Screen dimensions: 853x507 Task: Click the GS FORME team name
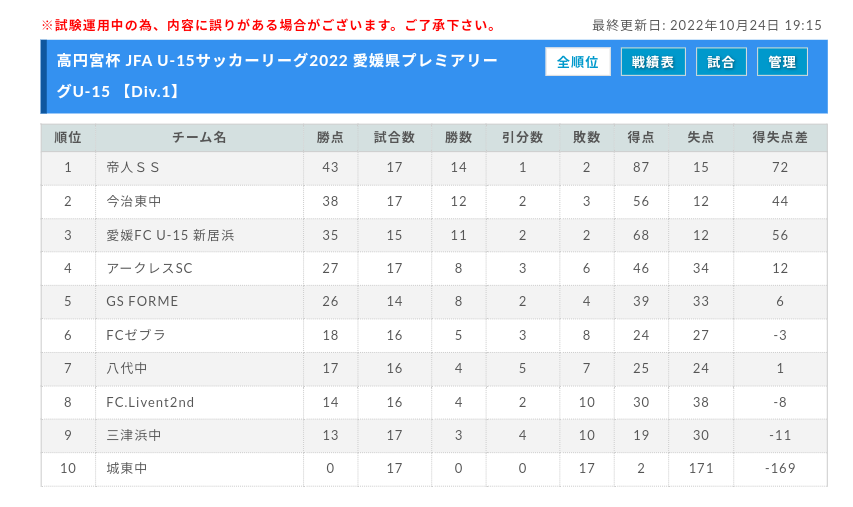(x=141, y=302)
